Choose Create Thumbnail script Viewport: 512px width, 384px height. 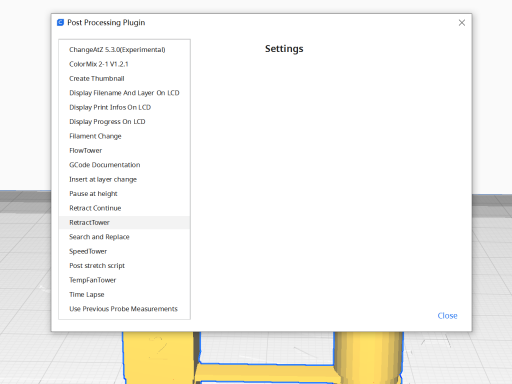[124, 79]
